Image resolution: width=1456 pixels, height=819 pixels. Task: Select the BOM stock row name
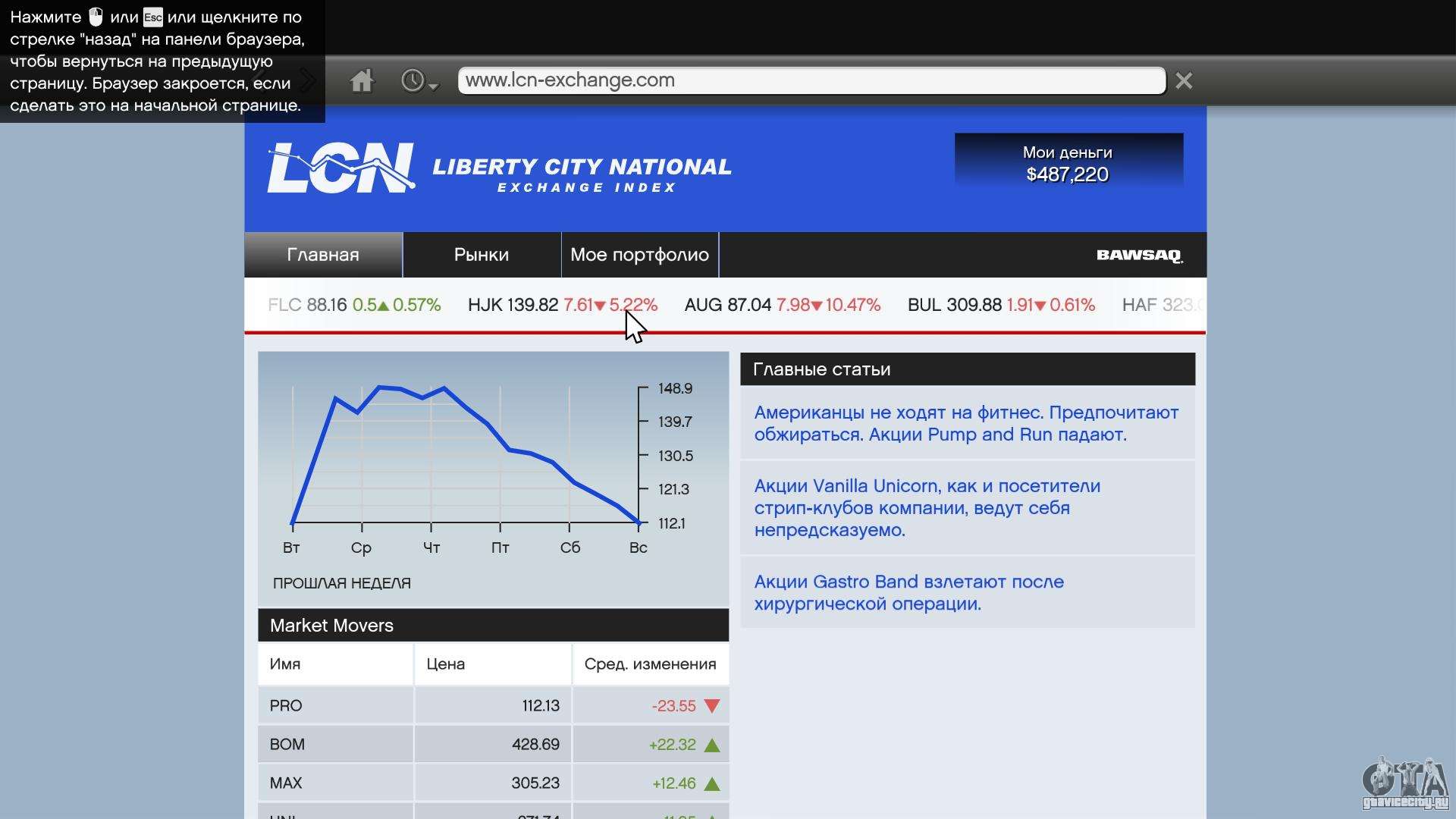[287, 745]
